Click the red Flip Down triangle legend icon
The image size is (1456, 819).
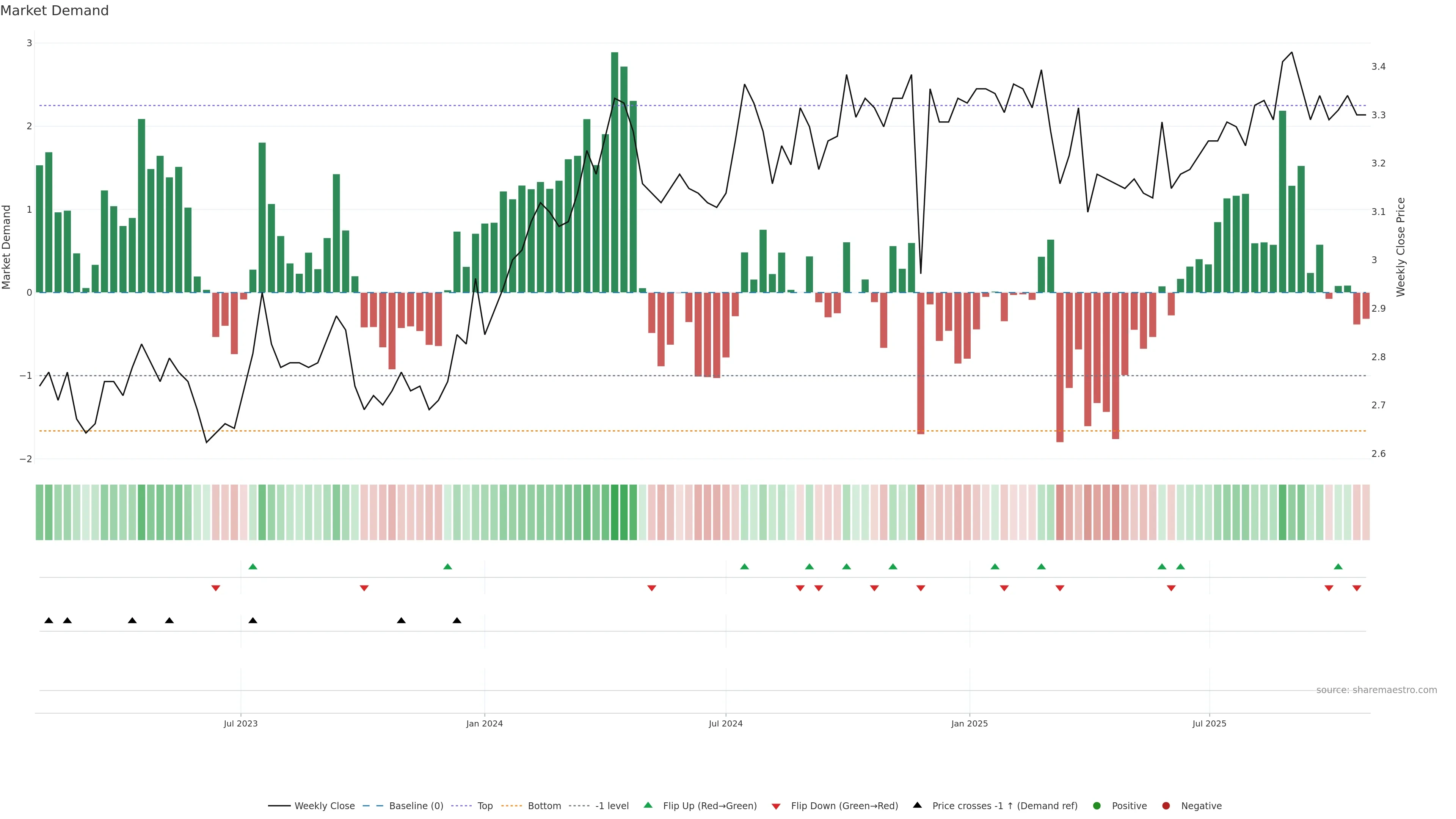[776, 806]
